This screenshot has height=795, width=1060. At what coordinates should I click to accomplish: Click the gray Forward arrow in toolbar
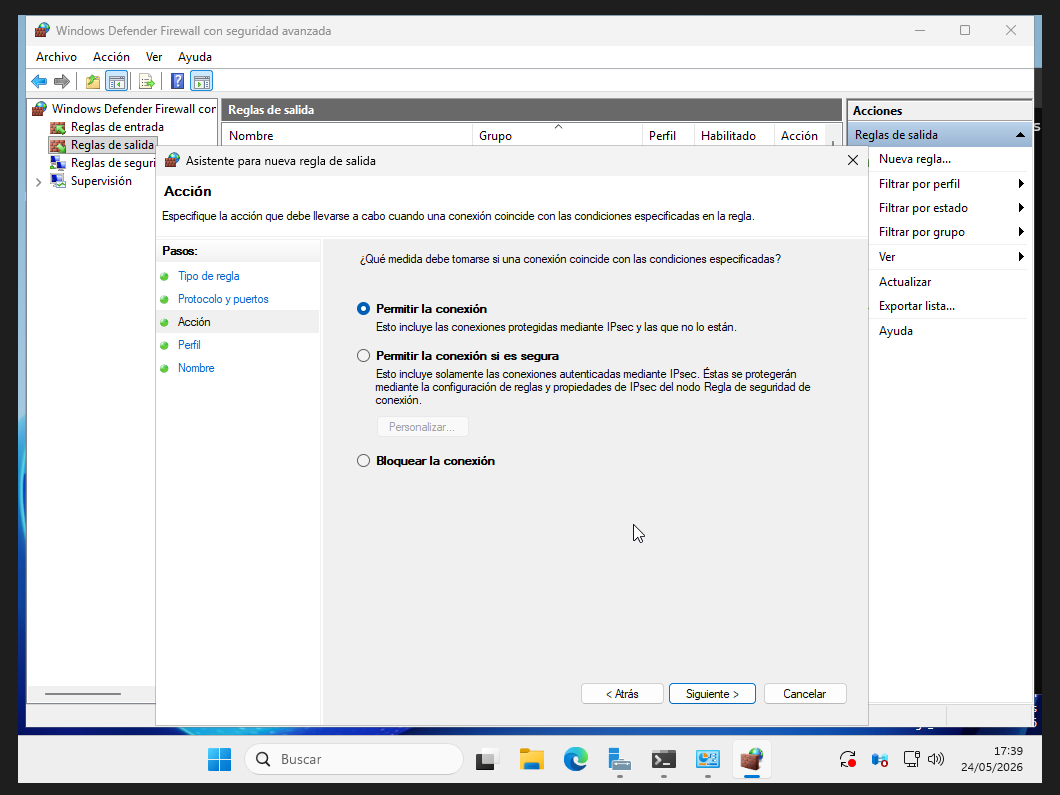pyautogui.click(x=62, y=82)
